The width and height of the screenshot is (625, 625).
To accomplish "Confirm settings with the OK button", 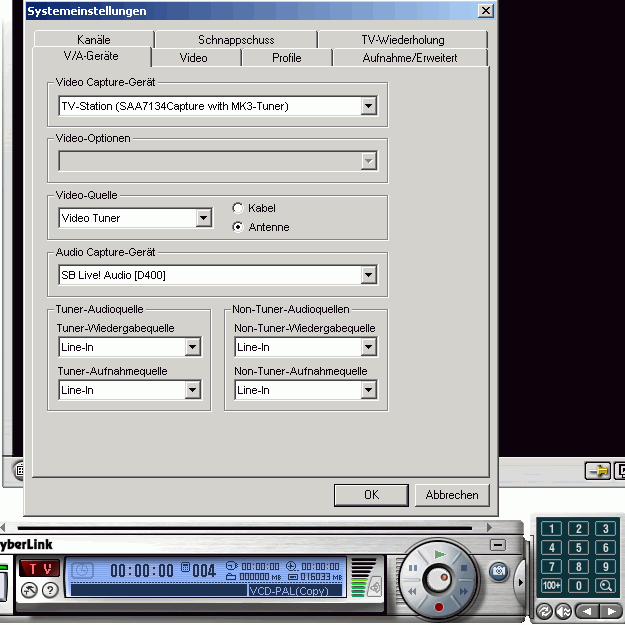I will (371, 495).
